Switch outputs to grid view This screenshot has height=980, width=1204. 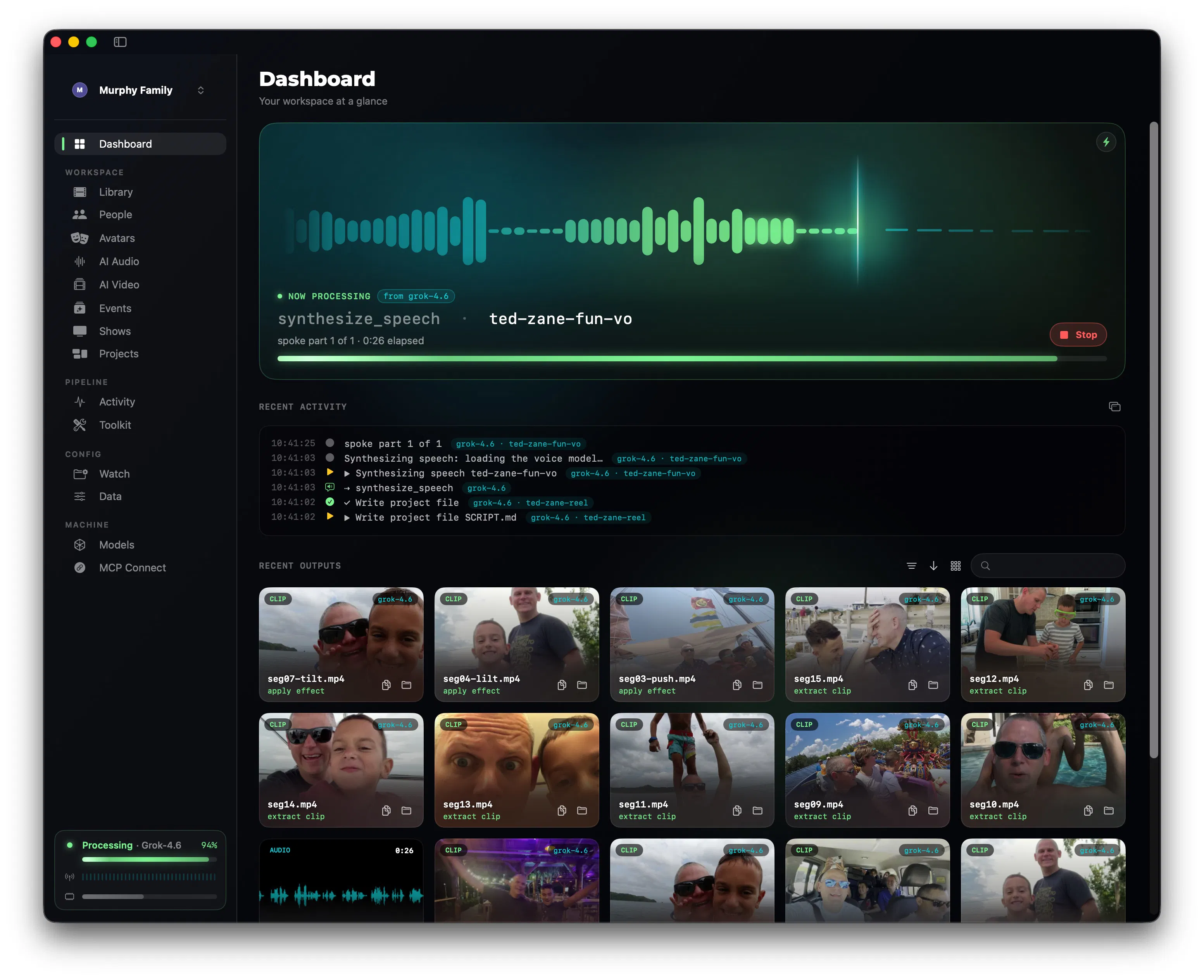(x=956, y=566)
